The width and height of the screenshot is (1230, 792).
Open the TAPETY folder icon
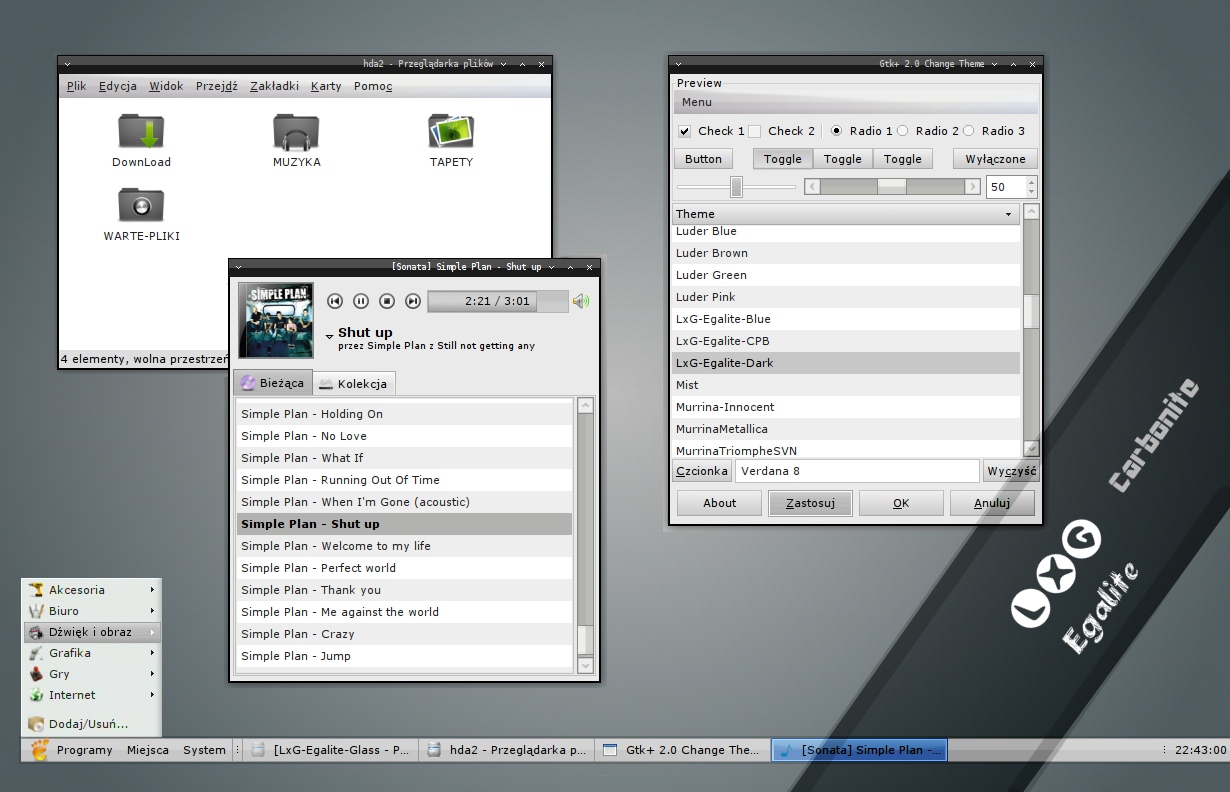point(451,131)
